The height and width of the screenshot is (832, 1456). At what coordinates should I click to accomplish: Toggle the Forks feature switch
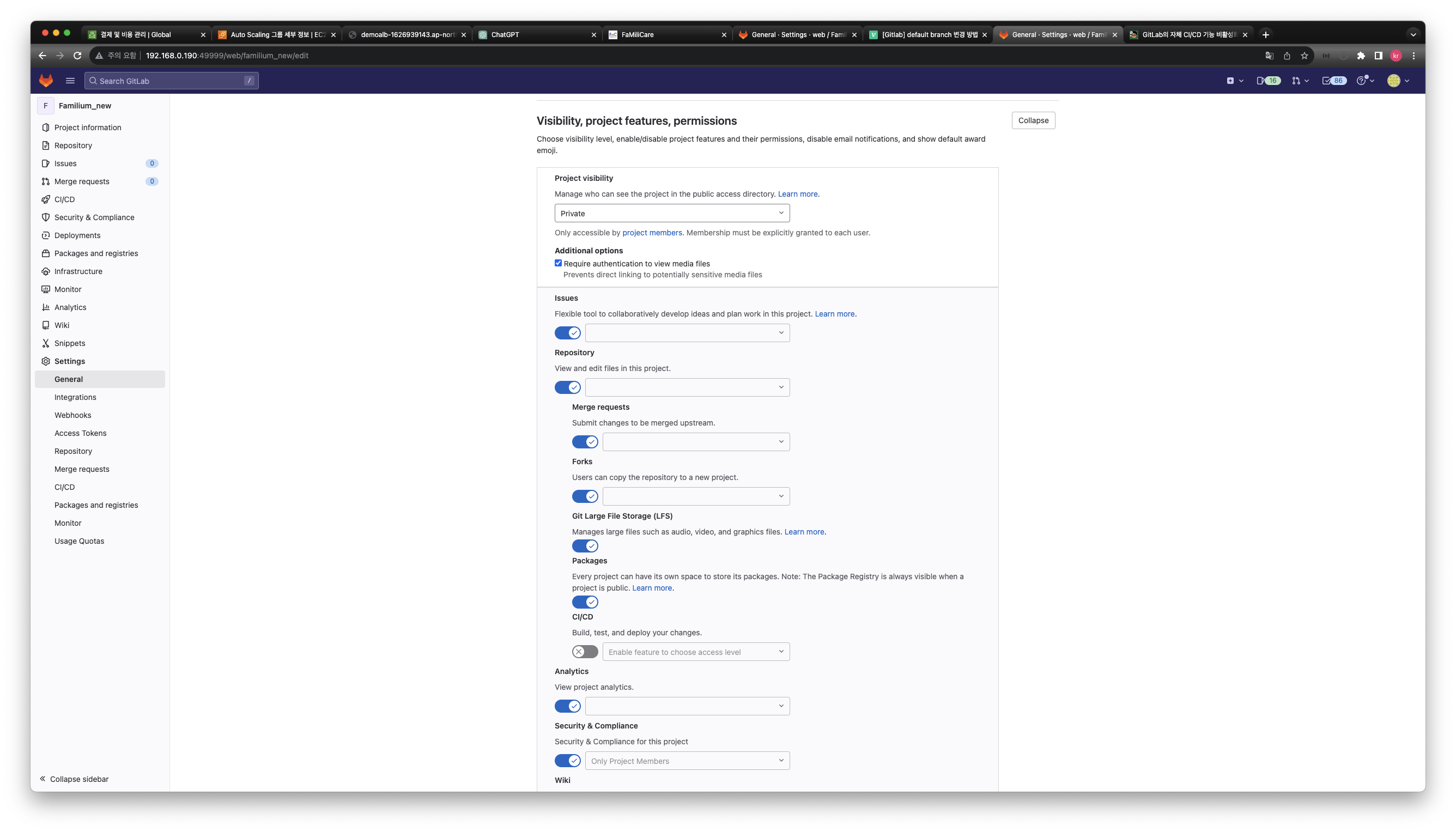coord(585,496)
